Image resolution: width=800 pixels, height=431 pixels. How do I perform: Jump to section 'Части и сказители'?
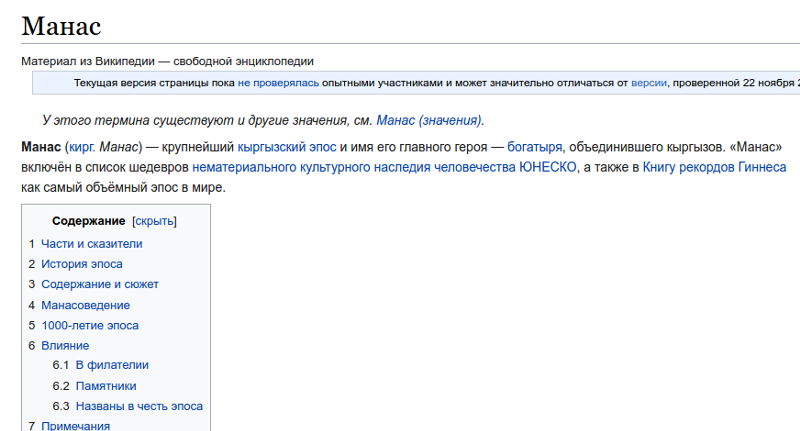tap(92, 244)
